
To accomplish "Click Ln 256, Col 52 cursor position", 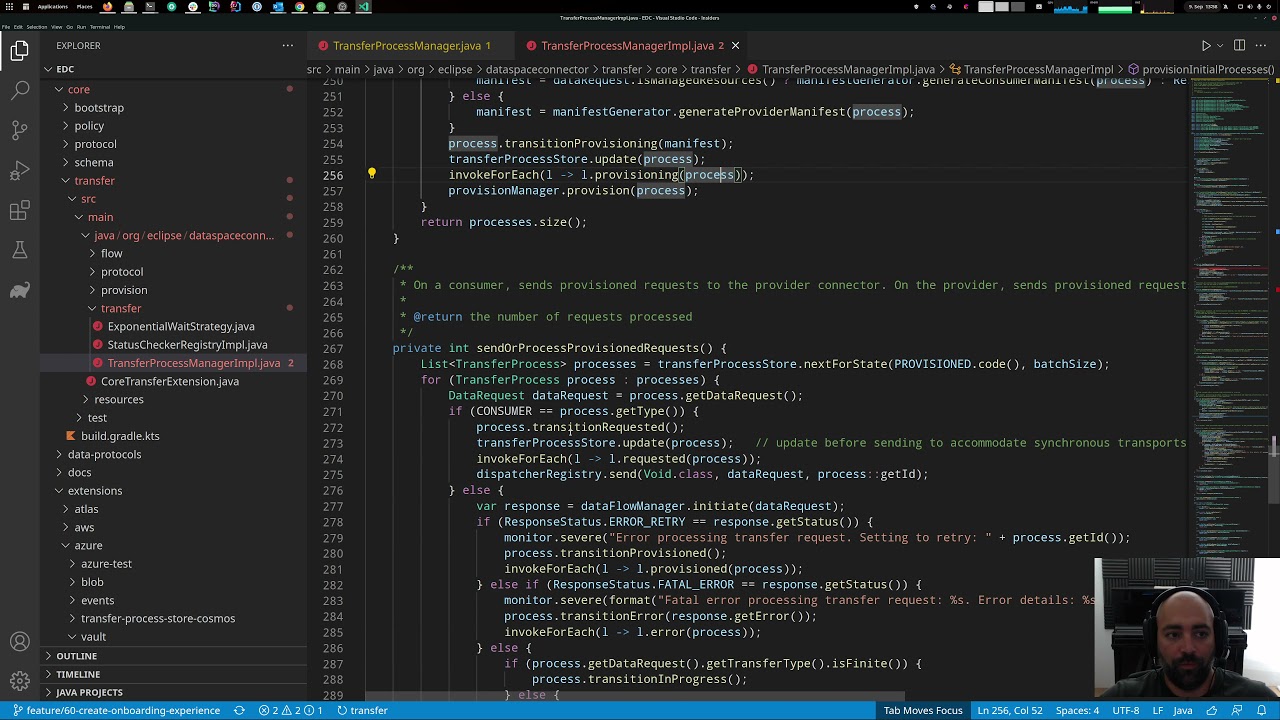I will pyautogui.click(x=1009, y=710).
